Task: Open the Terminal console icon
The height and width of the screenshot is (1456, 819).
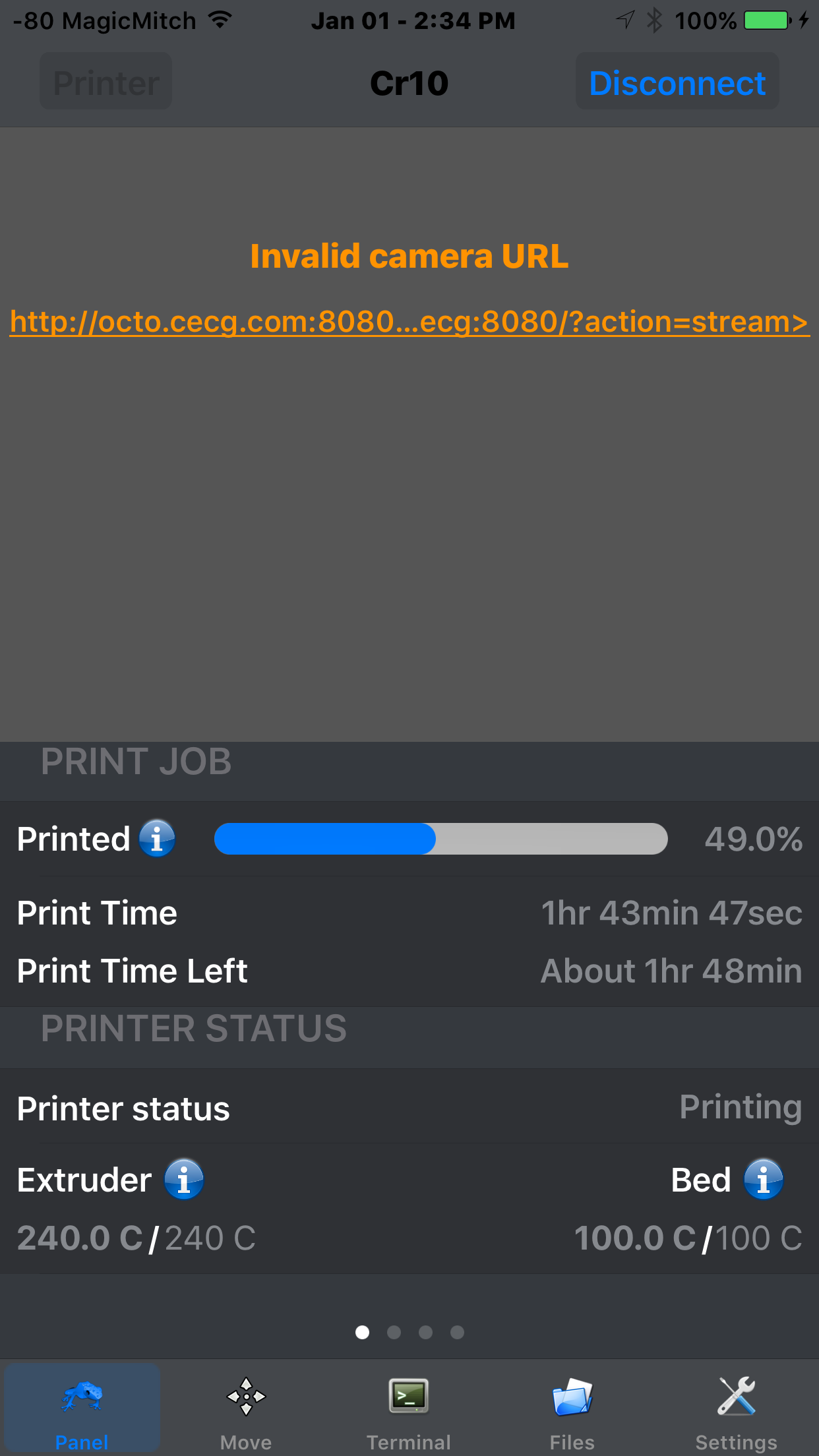Action: (x=409, y=1396)
